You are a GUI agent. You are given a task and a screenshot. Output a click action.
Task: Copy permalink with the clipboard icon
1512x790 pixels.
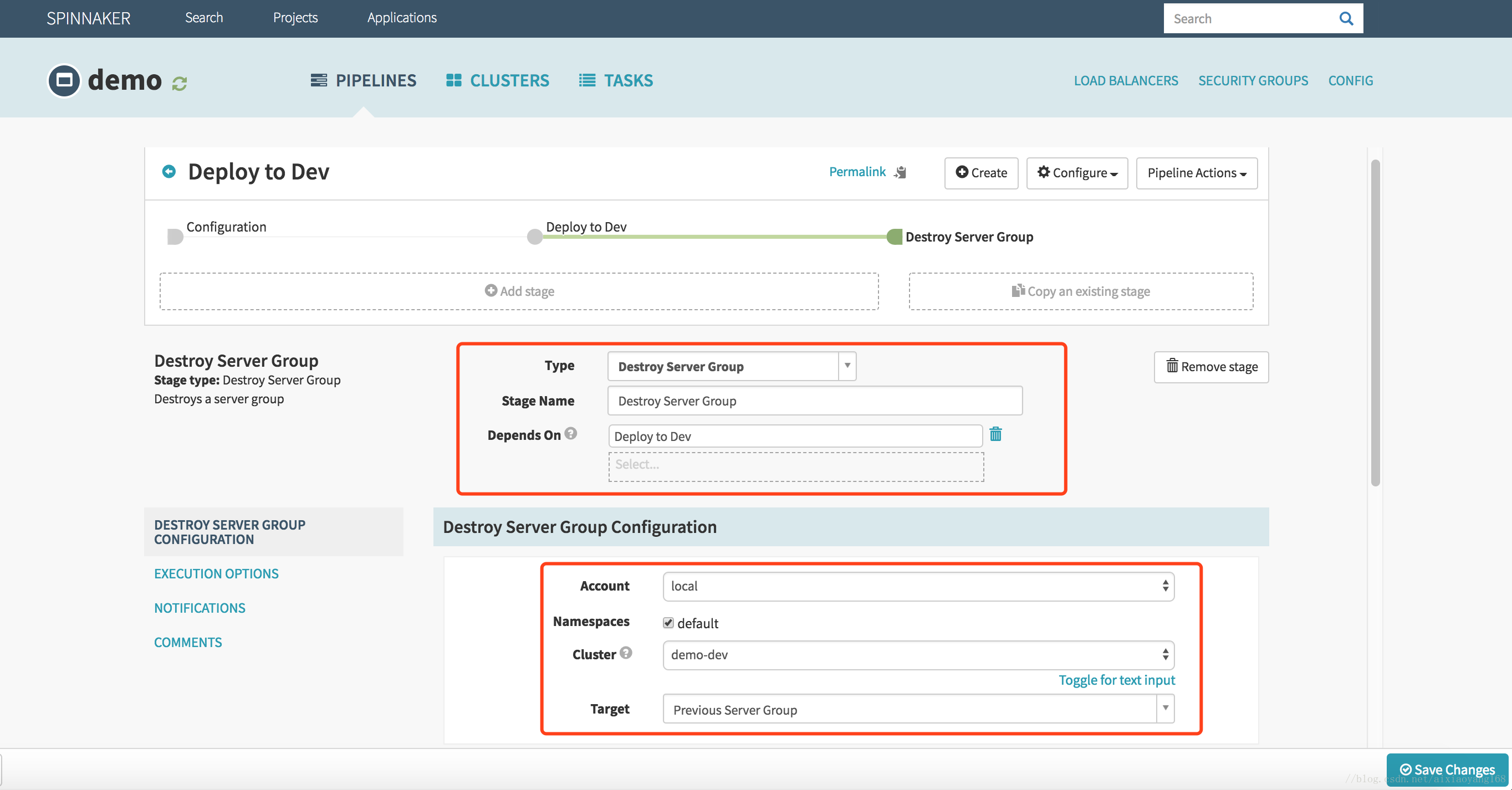900,172
